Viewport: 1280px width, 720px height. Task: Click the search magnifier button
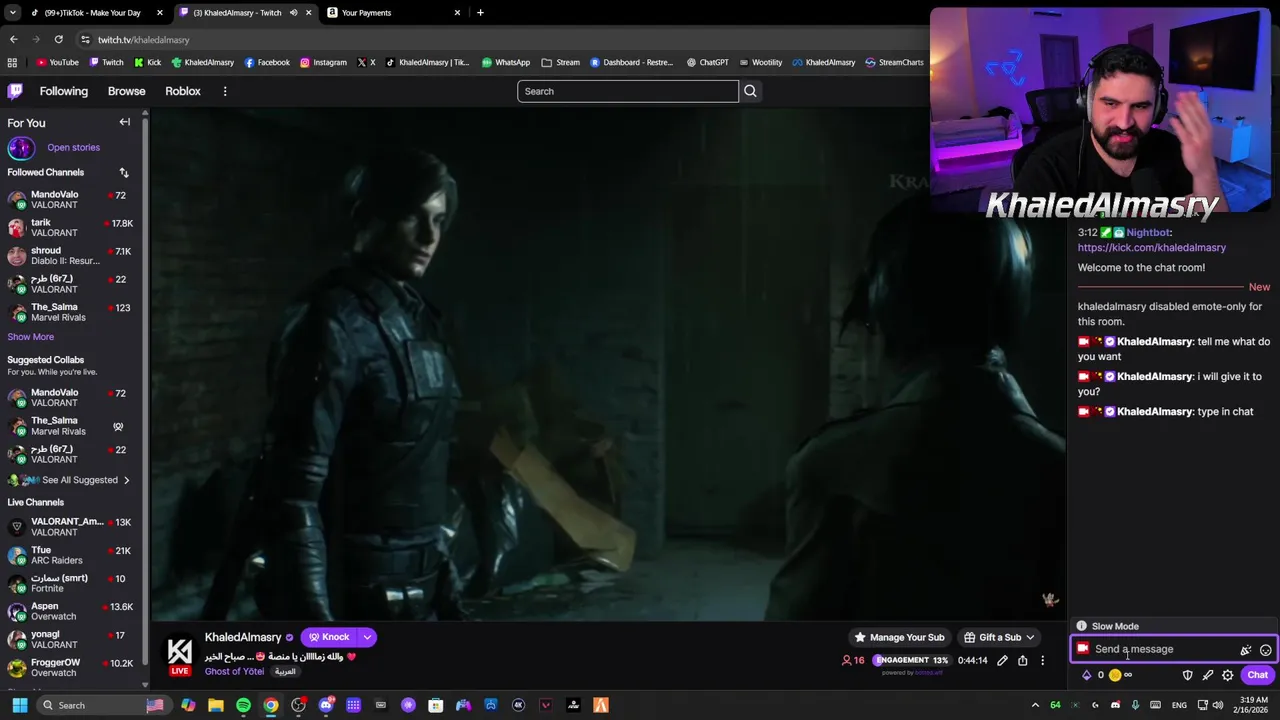(750, 91)
